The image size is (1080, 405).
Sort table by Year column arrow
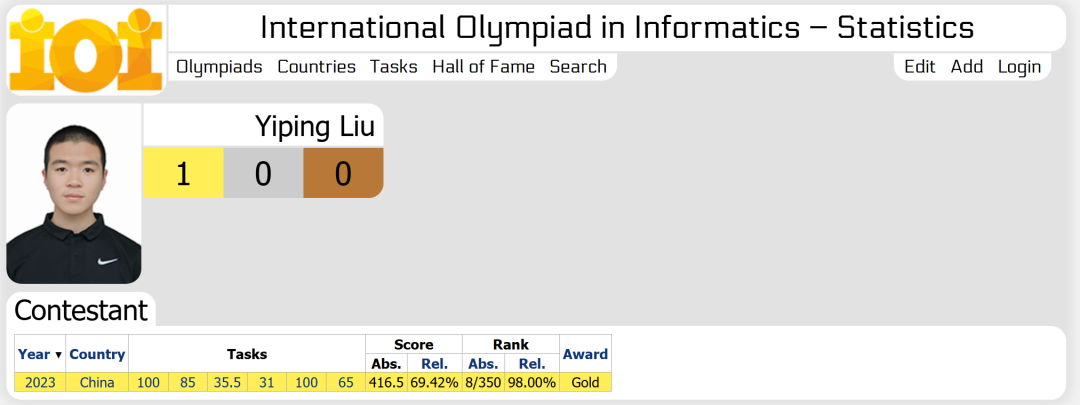click(x=59, y=355)
